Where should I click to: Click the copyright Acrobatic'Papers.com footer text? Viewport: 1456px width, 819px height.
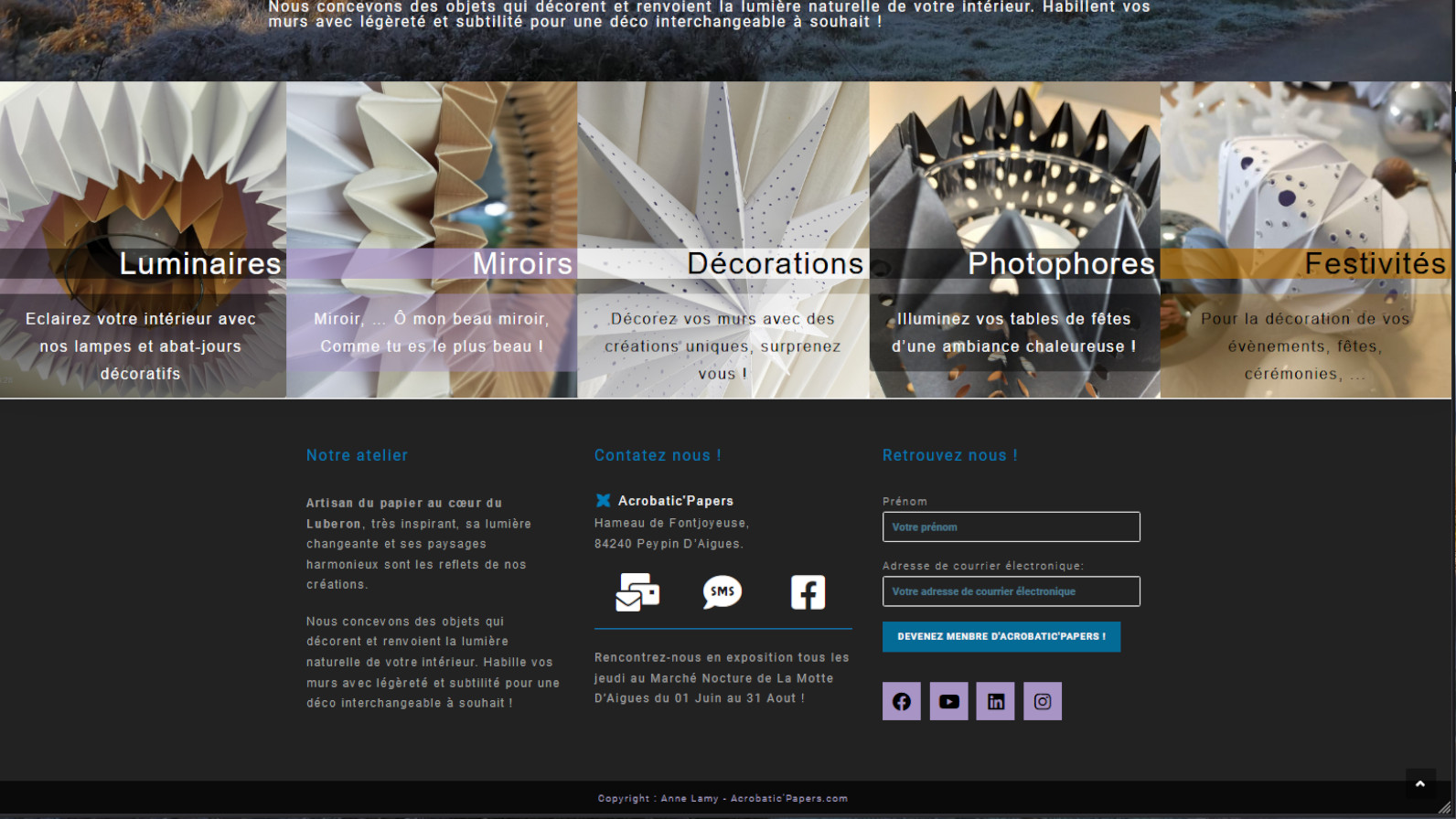click(723, 798)
